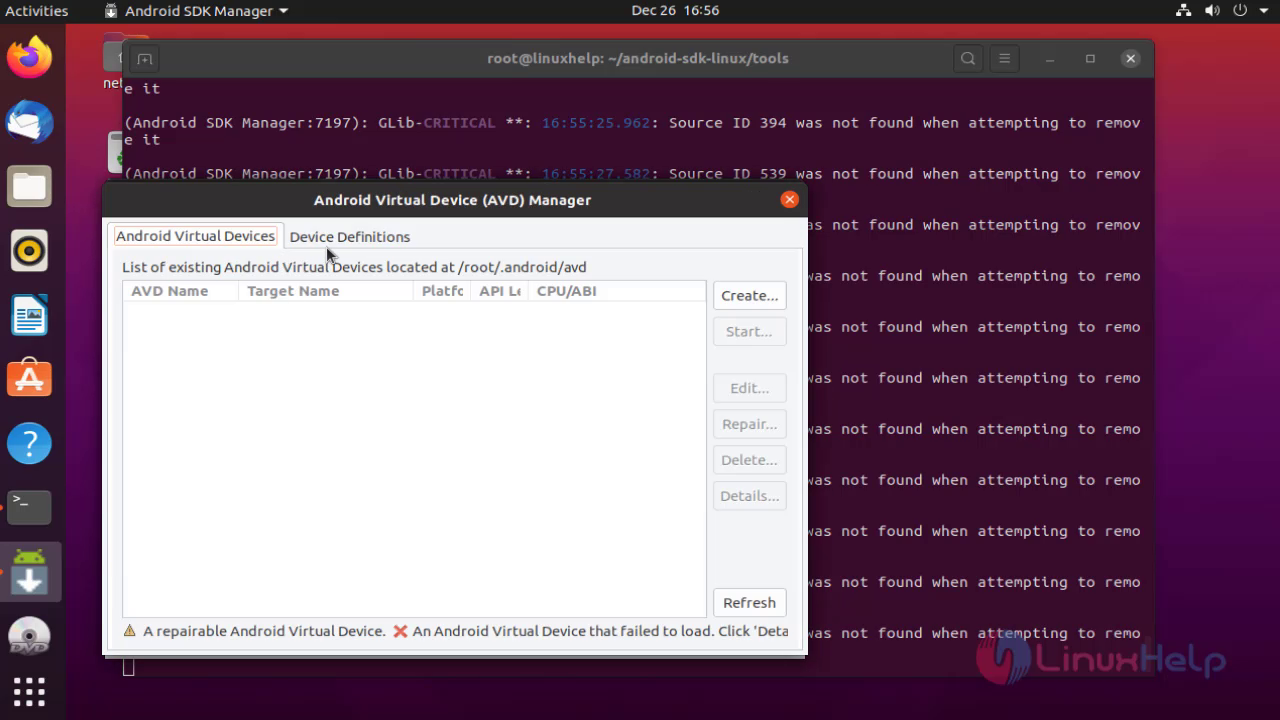This screenshot has width=1280, height=720.
Task: Close the AVD Manager window
Action: pos(789,200)
